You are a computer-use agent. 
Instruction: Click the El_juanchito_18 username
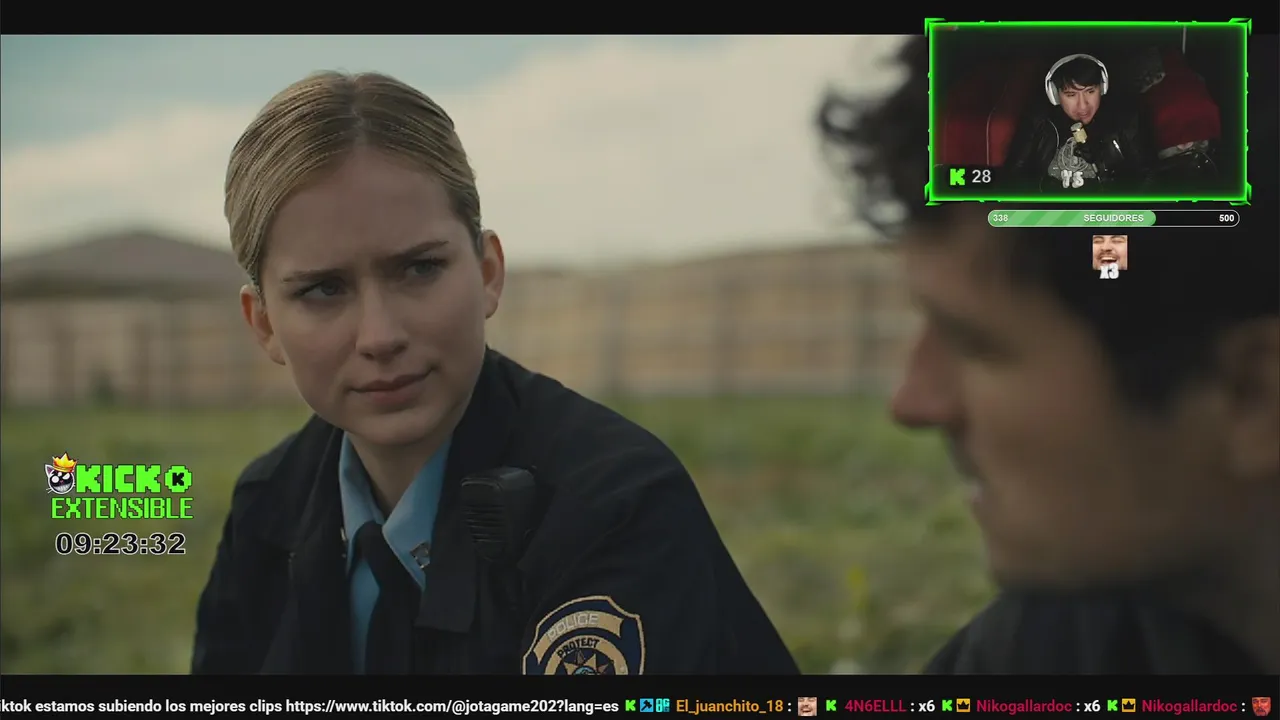click(729, 706)
